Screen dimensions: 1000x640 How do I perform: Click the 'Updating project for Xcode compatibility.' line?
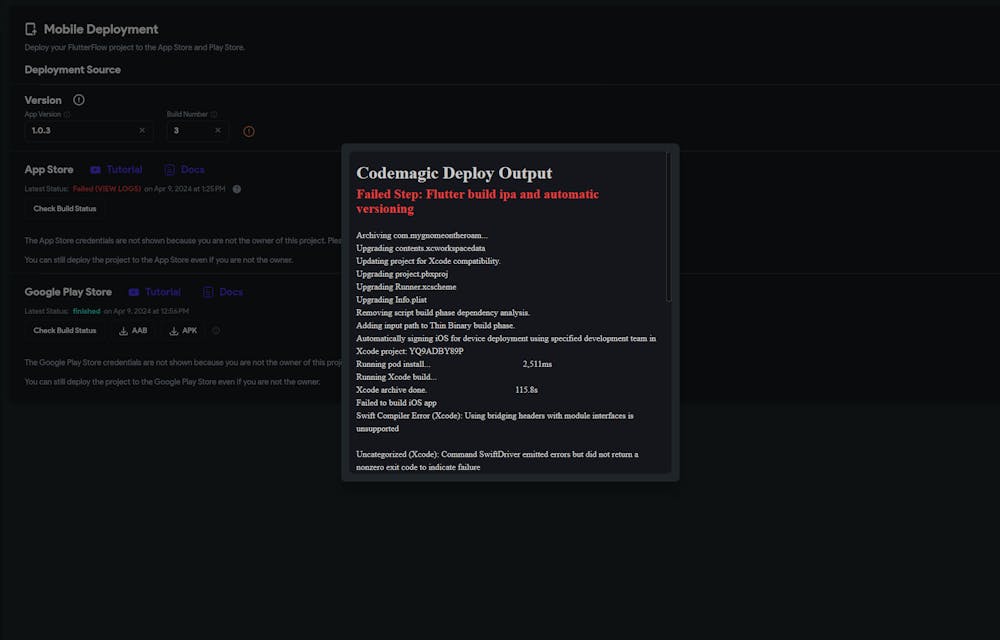tap(428, 261)
